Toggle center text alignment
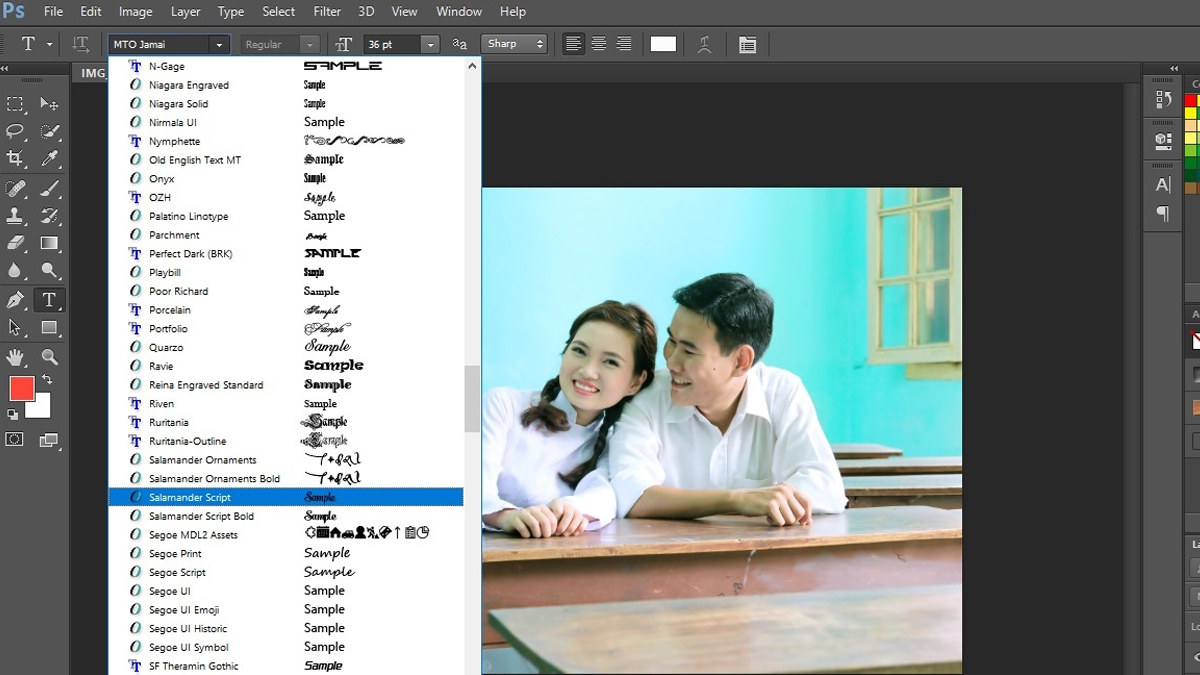 point(597,43)
